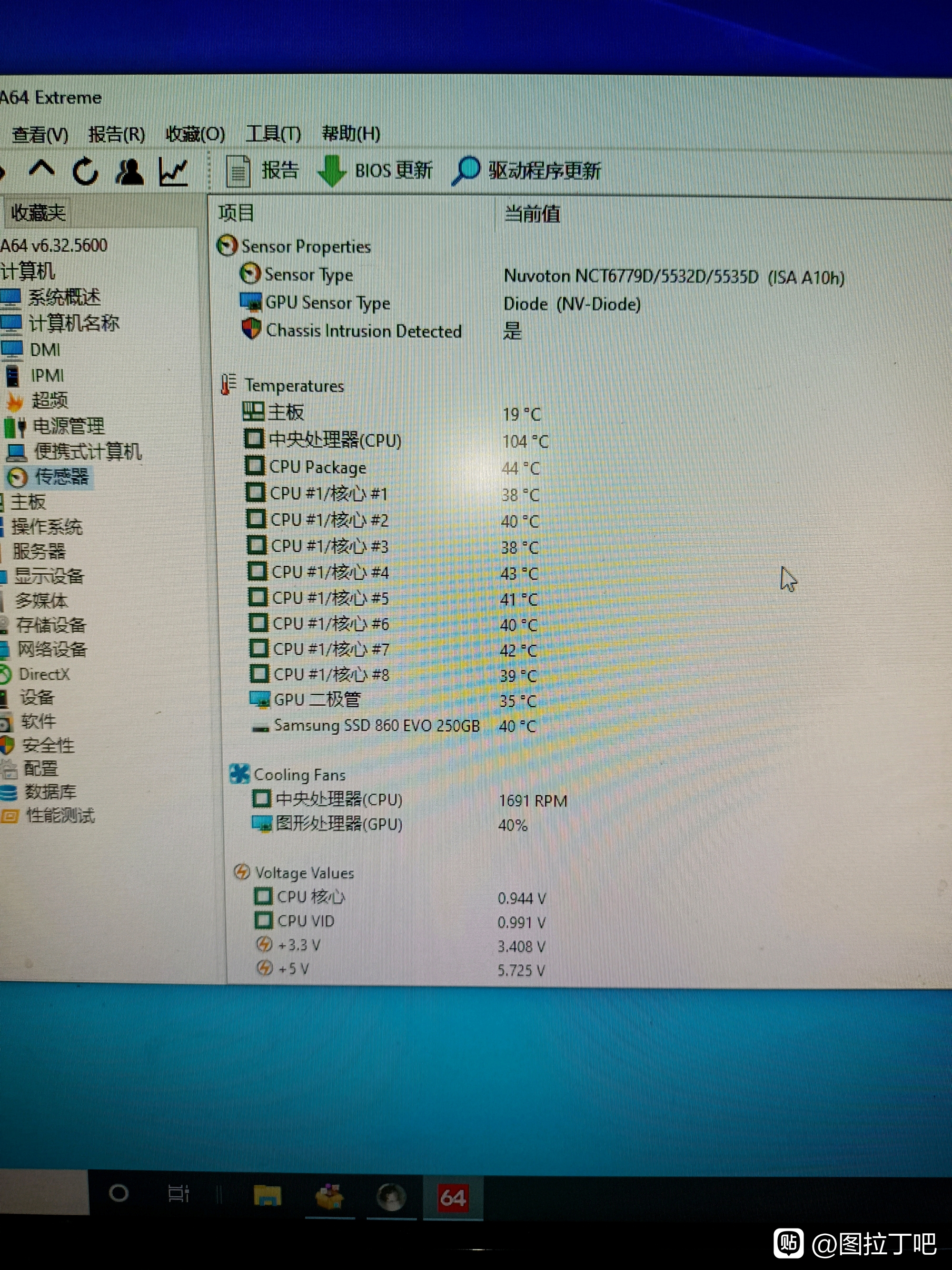Viewport: 952px width, 1270px height.
Task: Open the 查看(V) menu
Action: (x=40, y=135)
